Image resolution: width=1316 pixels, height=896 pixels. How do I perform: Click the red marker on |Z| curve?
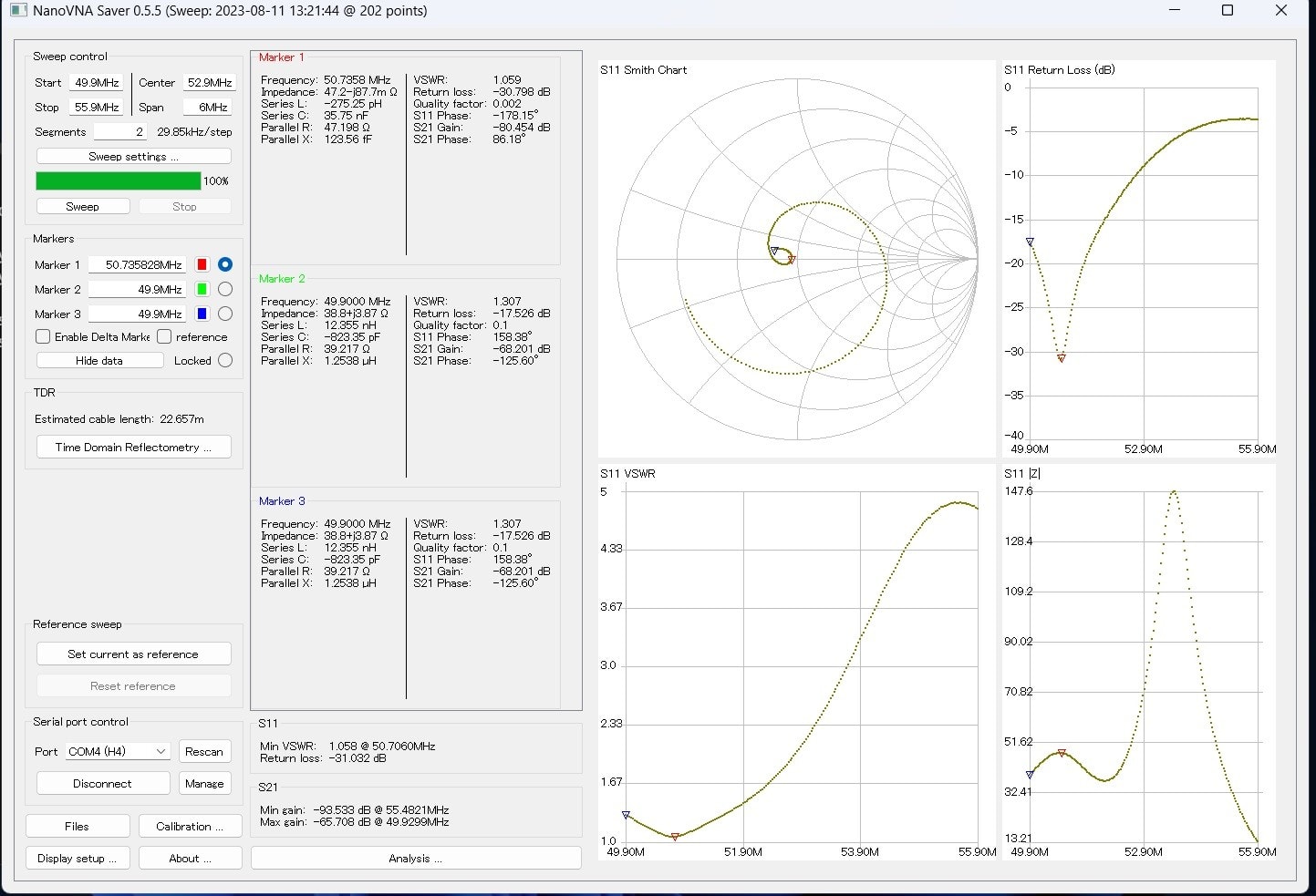point(1062,753)
